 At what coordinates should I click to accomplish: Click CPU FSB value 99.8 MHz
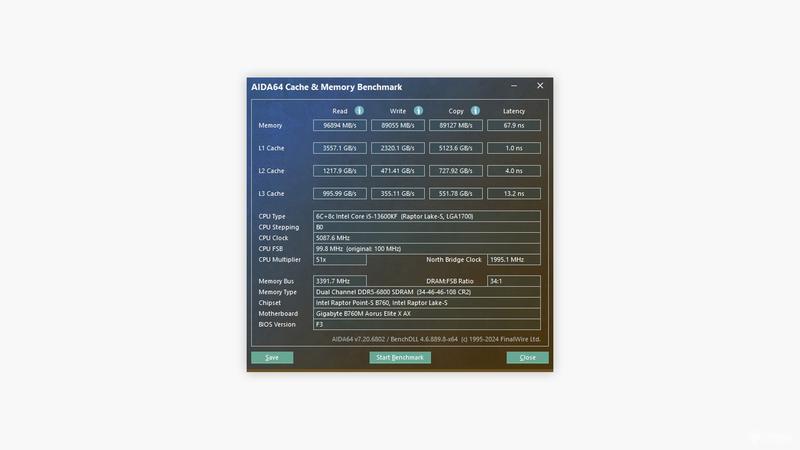coord(427,248)
